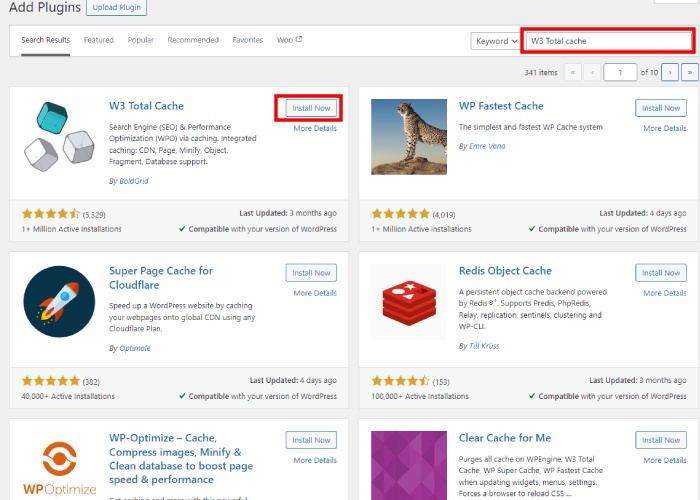Open the Redis Object Cache title link
700x500 pixels.
coord(505,271)
